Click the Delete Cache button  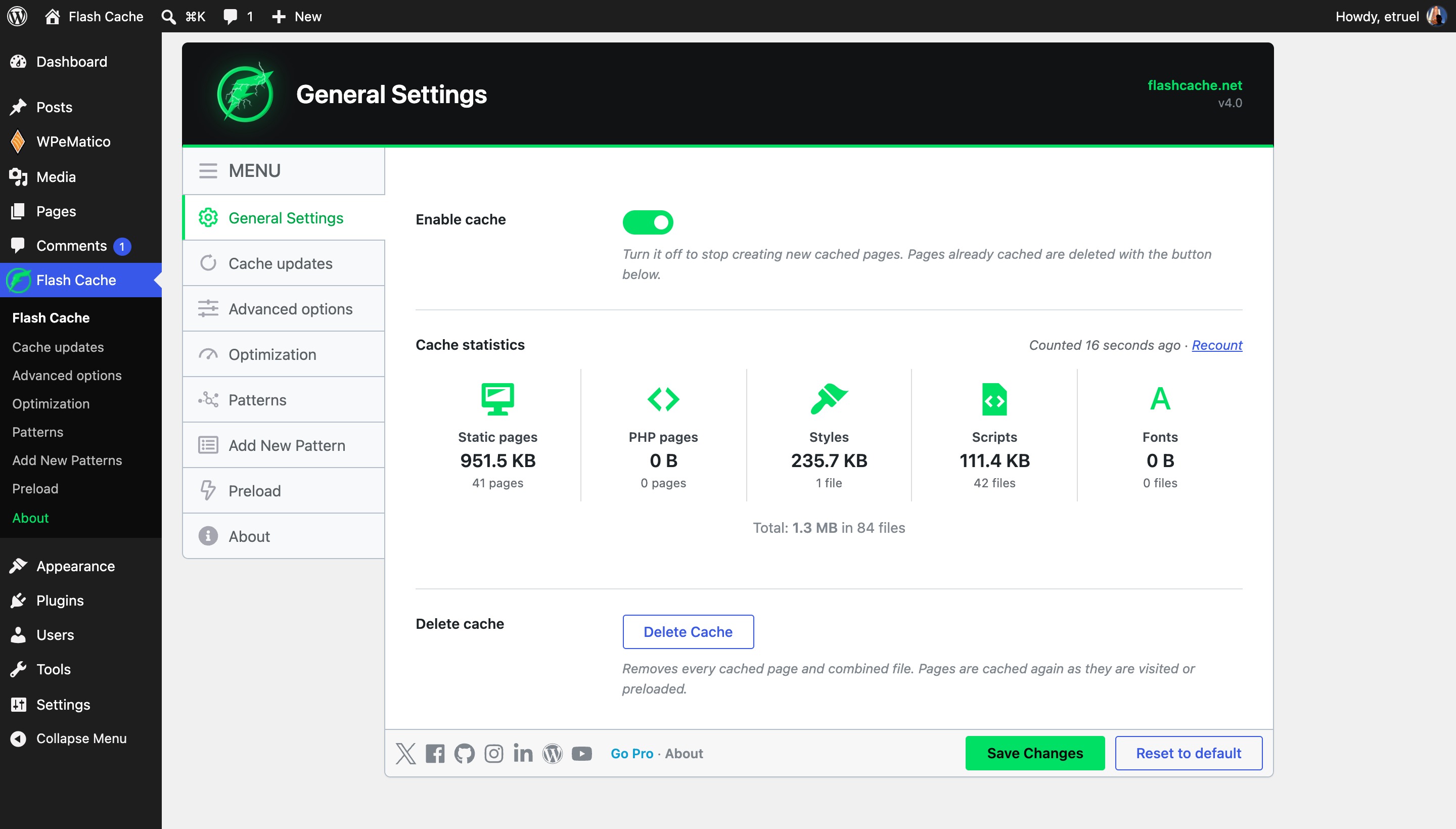[688, 632]
